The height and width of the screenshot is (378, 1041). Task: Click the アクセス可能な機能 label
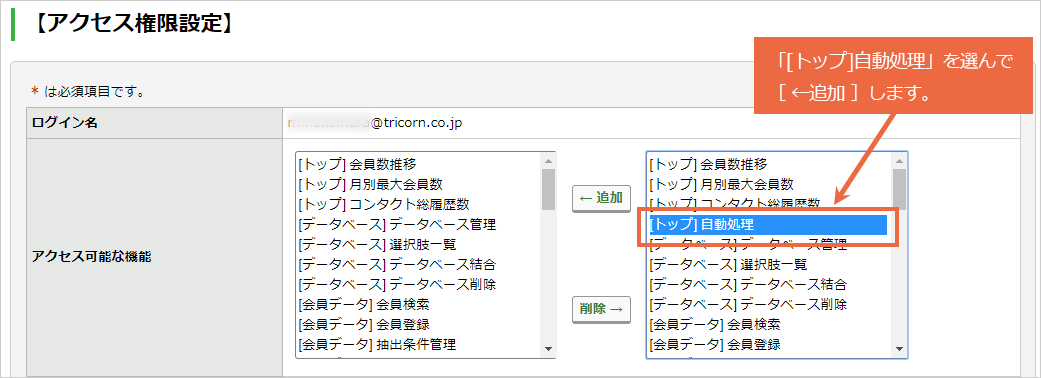click(92, 256)
